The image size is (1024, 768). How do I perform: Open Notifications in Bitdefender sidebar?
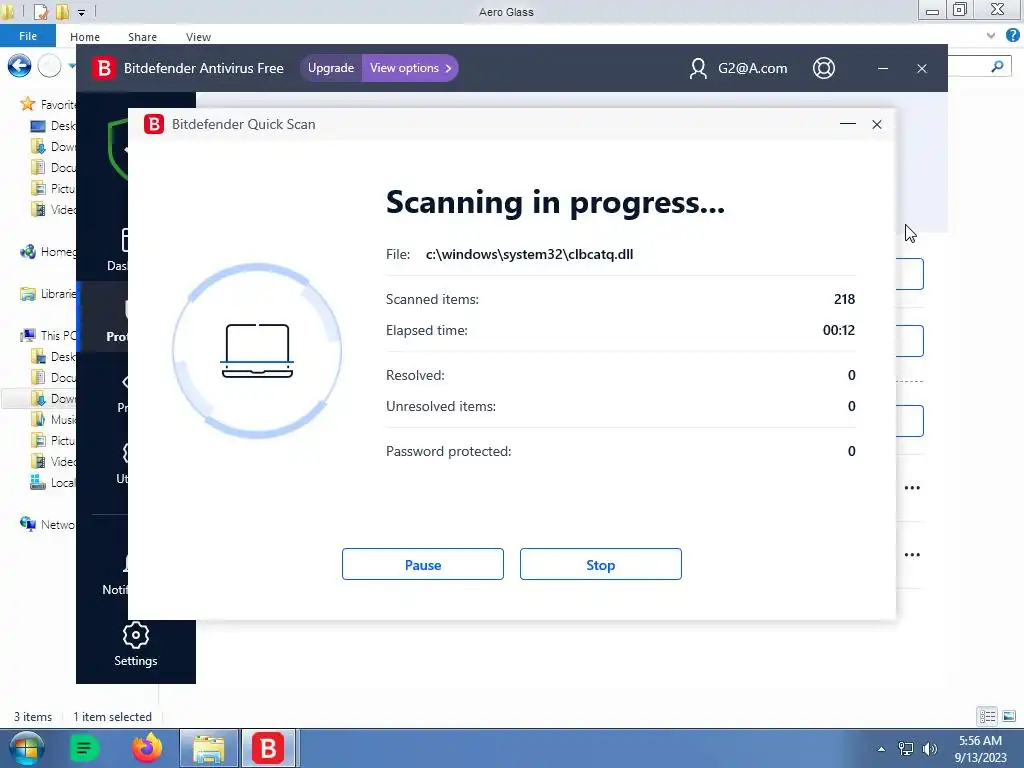pos(115,575)
